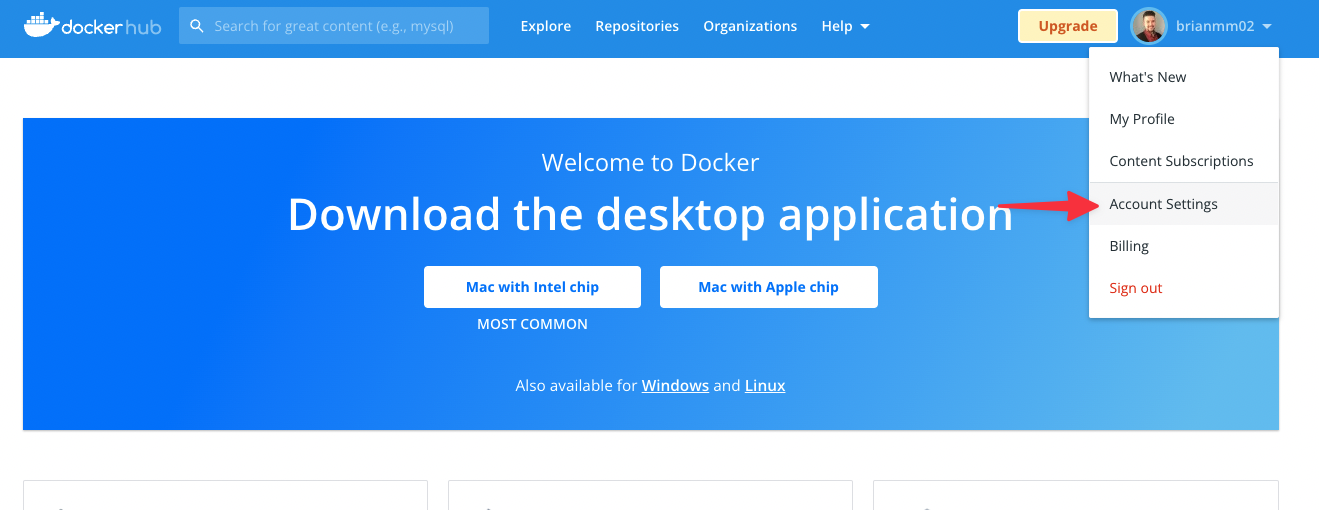This screenshot has height=510, width=1319.
Task: Open My Profile menu entry
Action: [x=1184, y=119]
